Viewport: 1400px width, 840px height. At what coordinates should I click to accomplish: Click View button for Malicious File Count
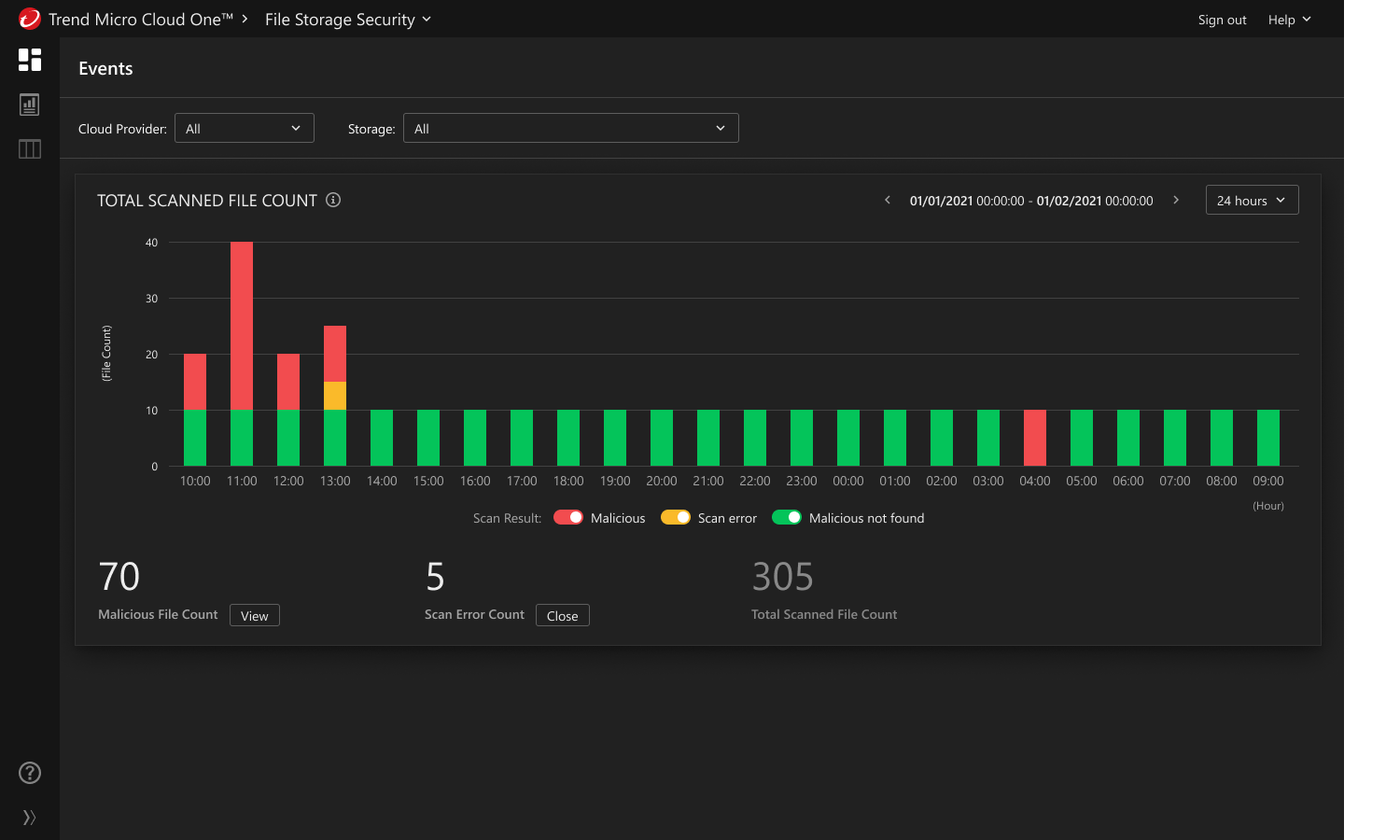click(254, 615)
